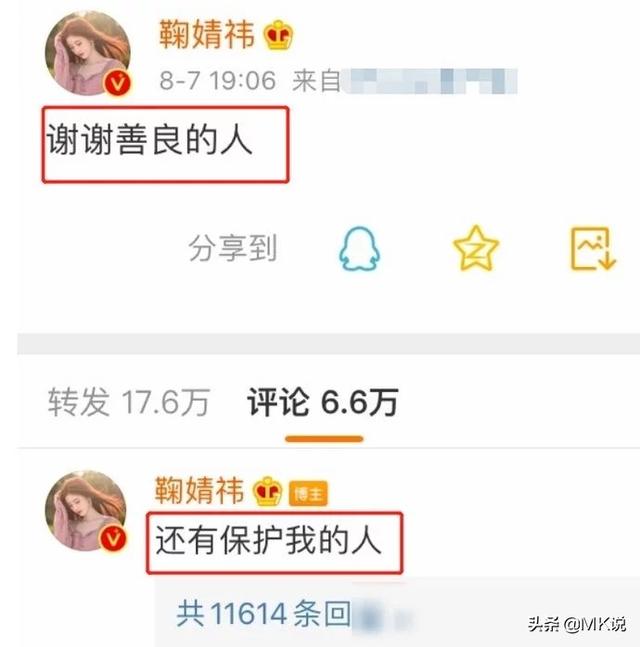Viewport: 640px width, 647px height.
Task: Expand 共11614条回复 replies link
Action: 264,614
